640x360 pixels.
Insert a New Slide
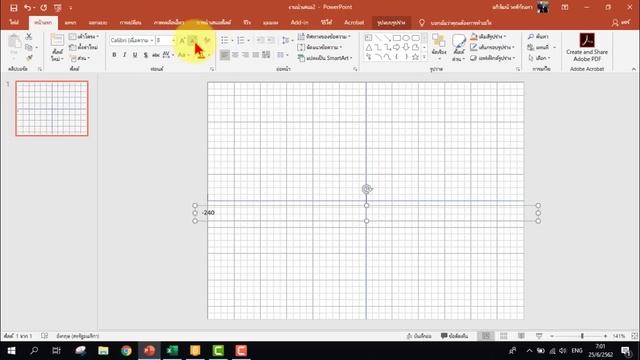pyautogui.click(x=57, y=47)
